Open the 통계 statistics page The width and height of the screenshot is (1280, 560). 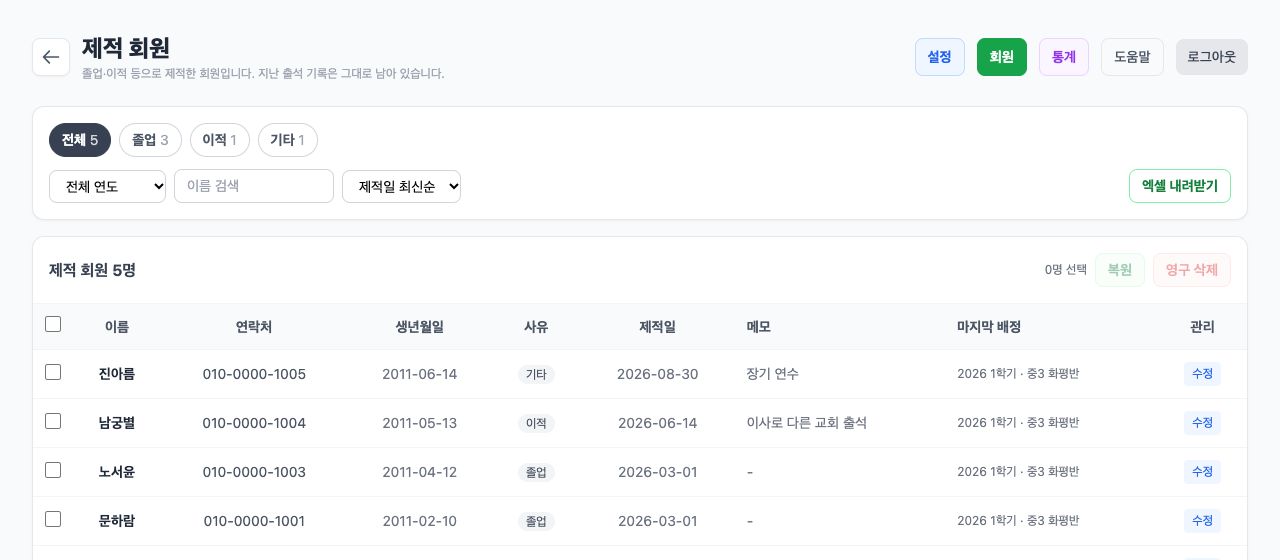[1064, 57]
